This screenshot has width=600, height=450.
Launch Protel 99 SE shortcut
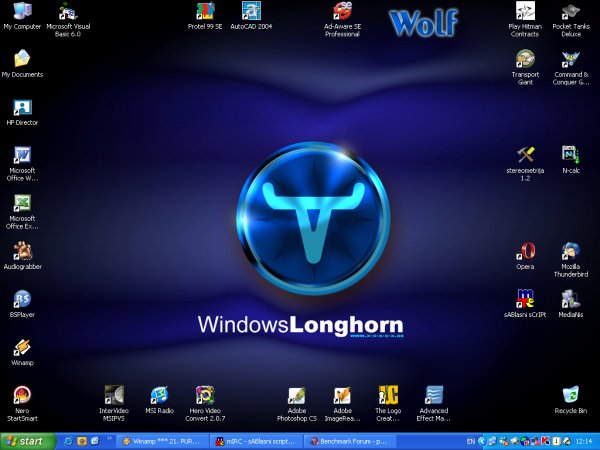(205, 15)
